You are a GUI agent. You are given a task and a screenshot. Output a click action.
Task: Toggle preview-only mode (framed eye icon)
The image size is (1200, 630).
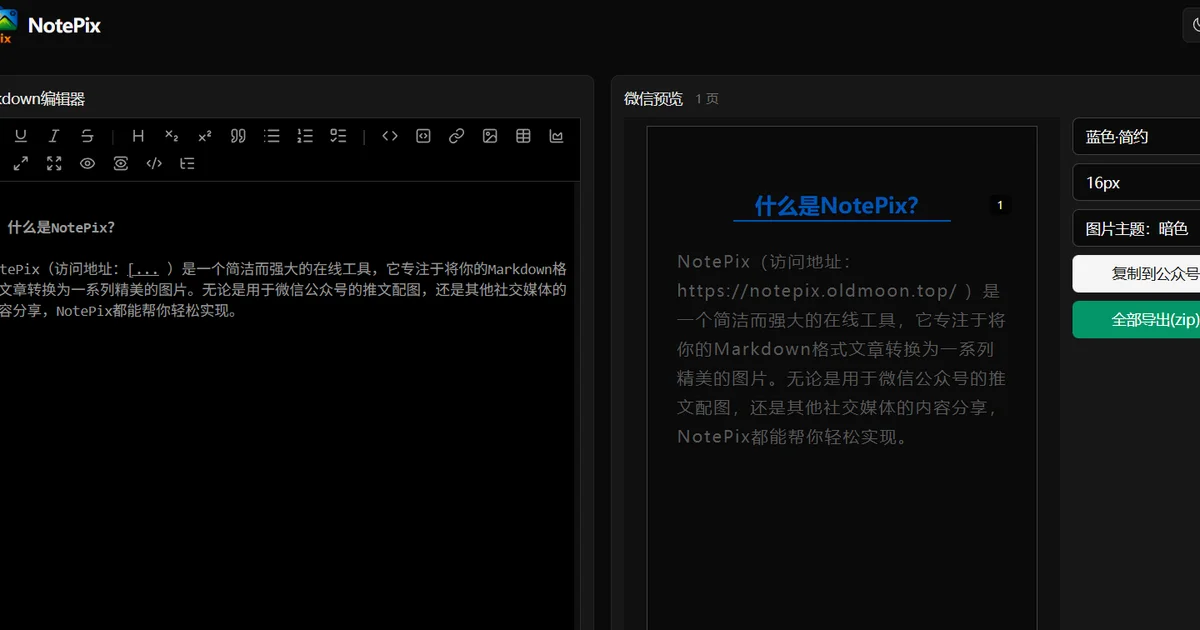point(121,163)
